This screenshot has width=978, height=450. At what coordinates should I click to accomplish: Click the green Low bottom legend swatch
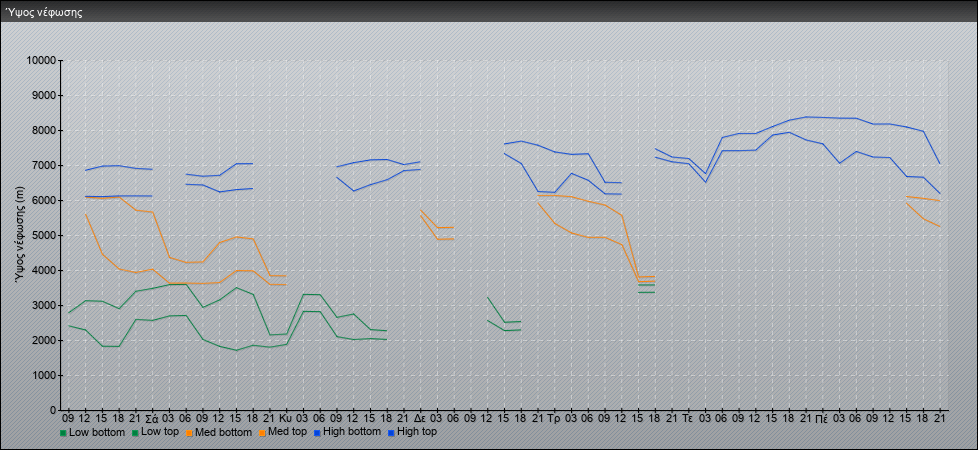(x=63, y=432)
